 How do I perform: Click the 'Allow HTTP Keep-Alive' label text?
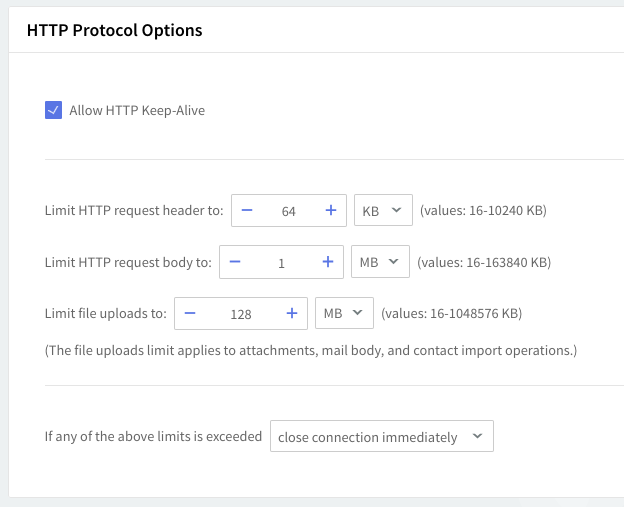coord(137,110)
